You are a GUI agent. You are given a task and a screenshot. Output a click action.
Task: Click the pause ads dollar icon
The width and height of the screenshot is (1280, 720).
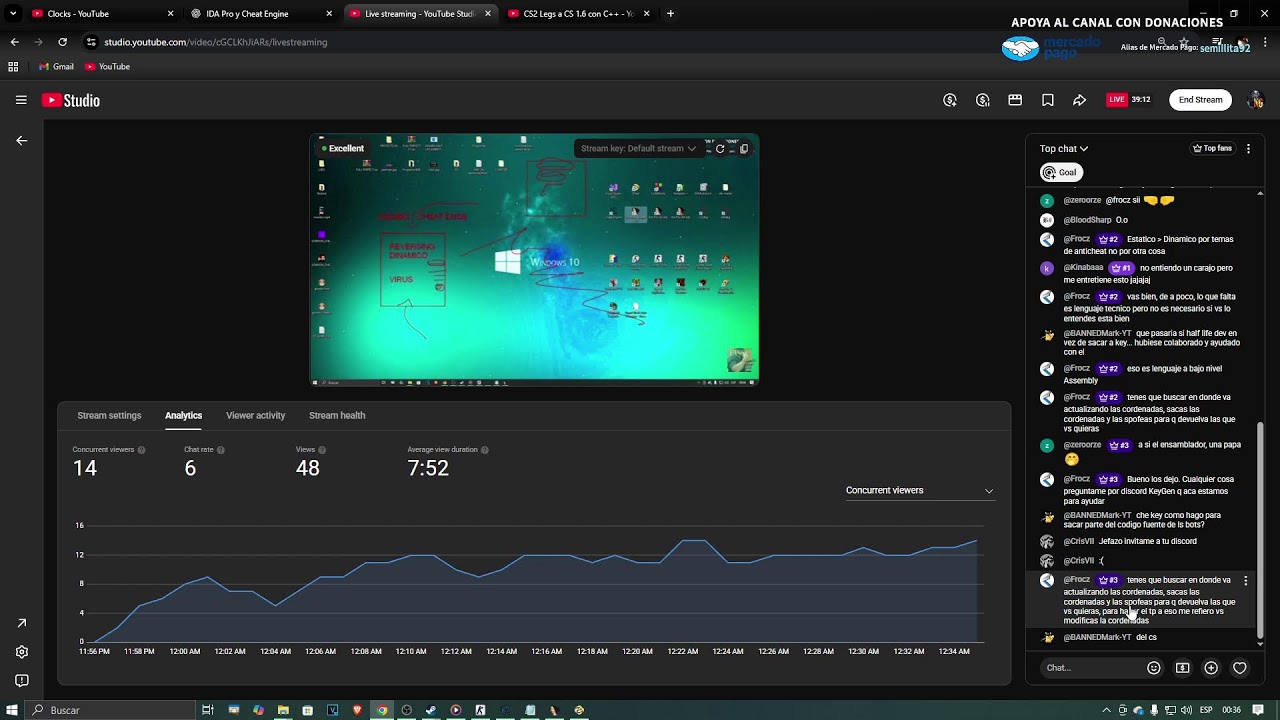pos(983,100)
